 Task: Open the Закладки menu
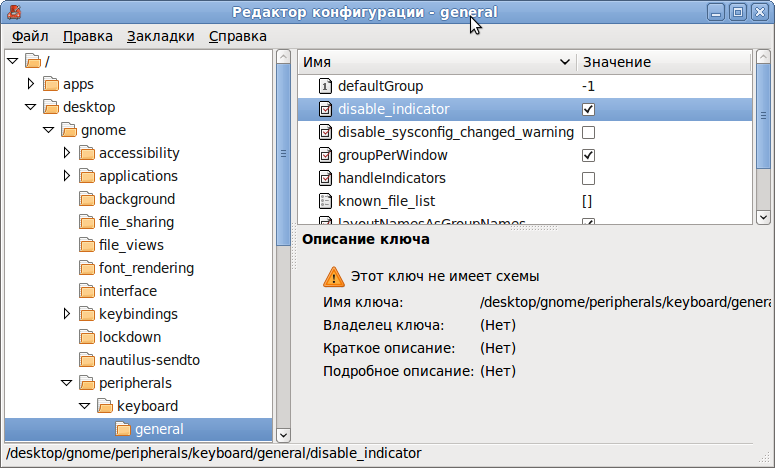click(161, 36)
